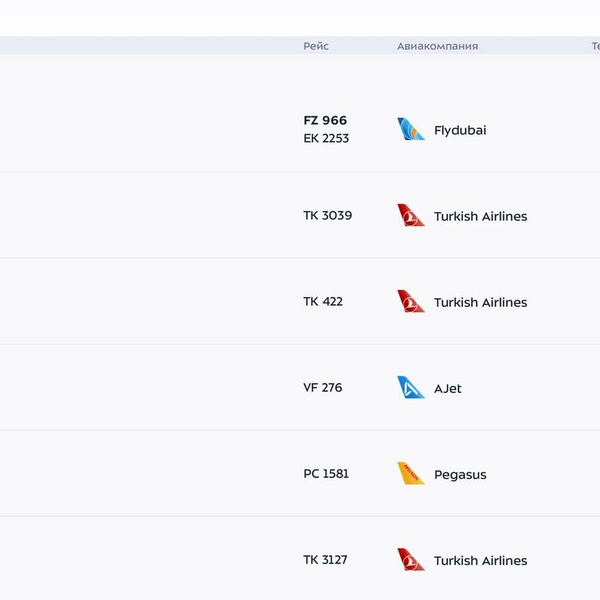Click Turkish Airlines logo beside TK 3039
600x600 pixels.
tap(411, 215)
